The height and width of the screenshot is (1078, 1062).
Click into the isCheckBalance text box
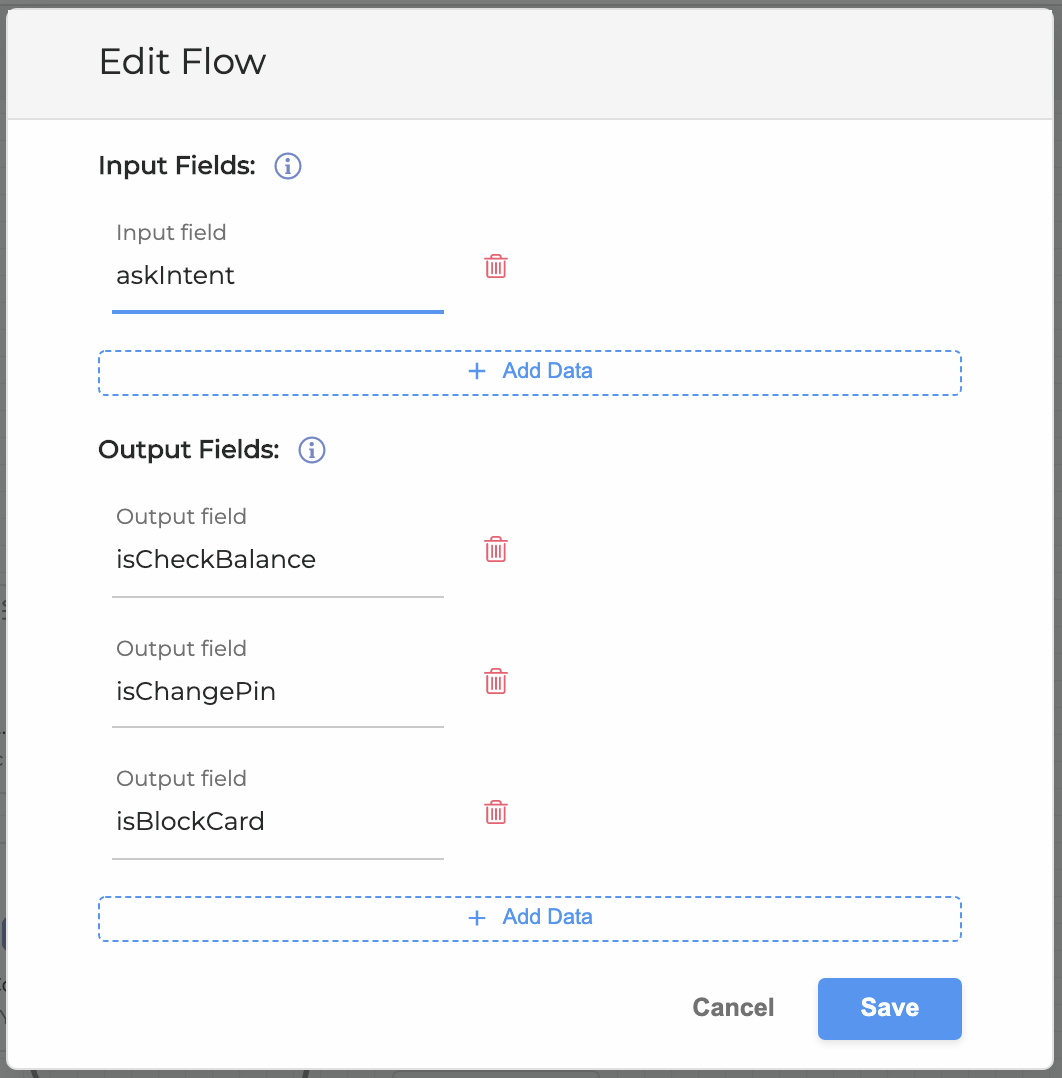click(277, 560)
